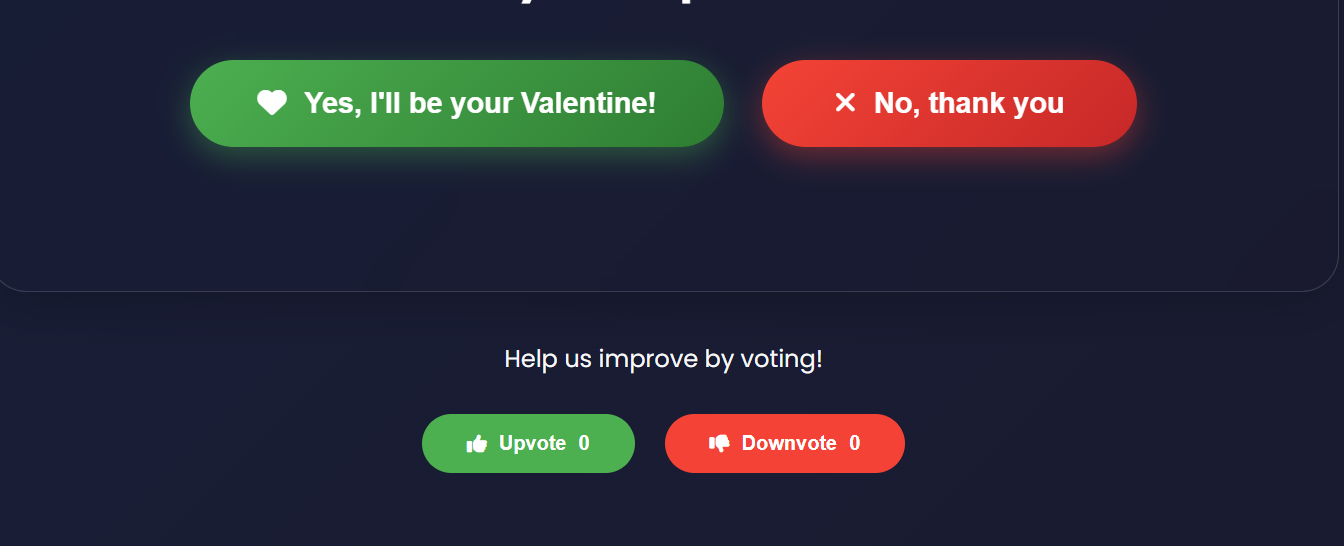Click the X icon beside "No, thank you"
1344x546 pixels.
pos(845,103)
